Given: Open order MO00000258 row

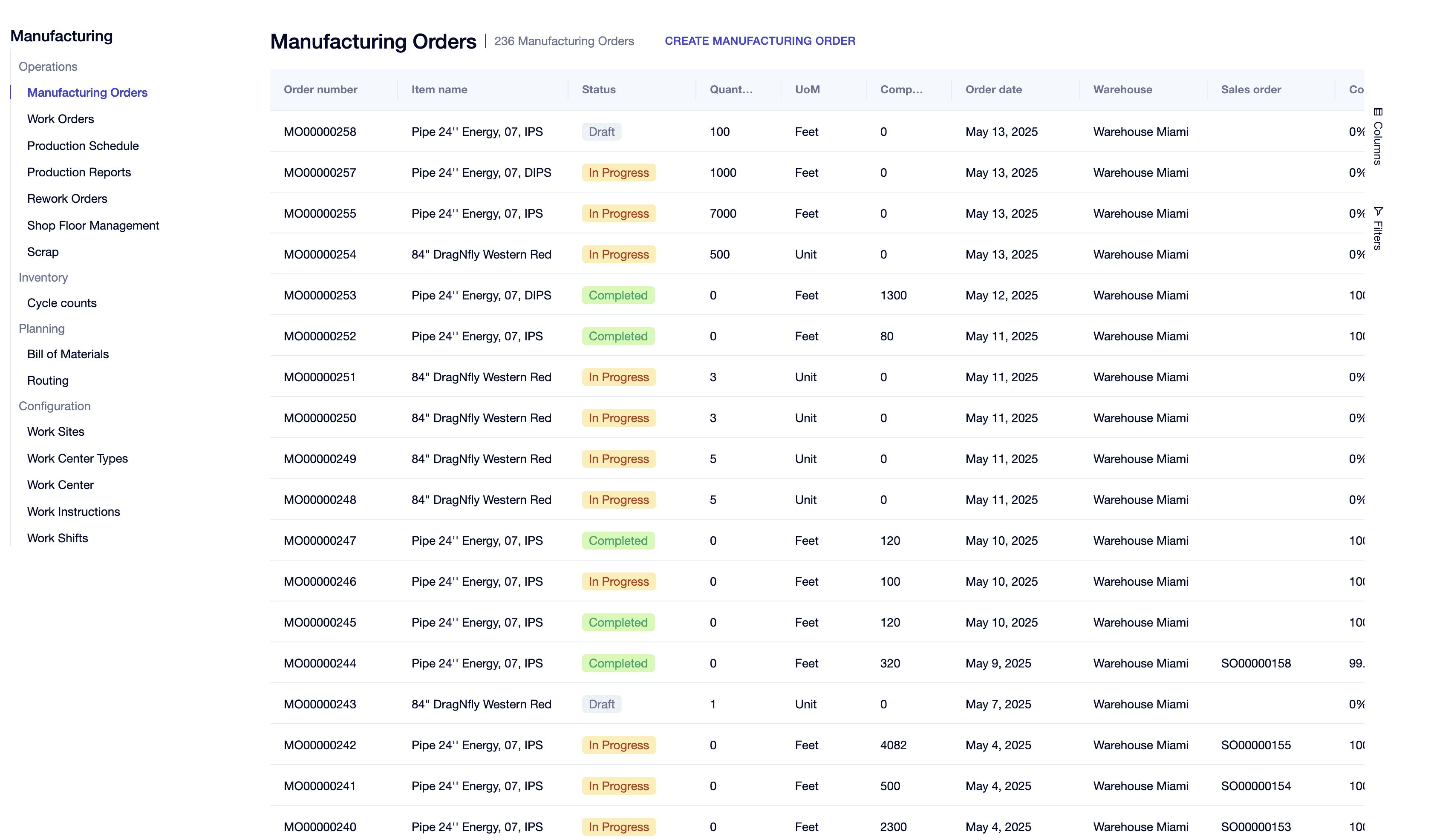Looking at the screenshot, I should [x=817, y=132].
